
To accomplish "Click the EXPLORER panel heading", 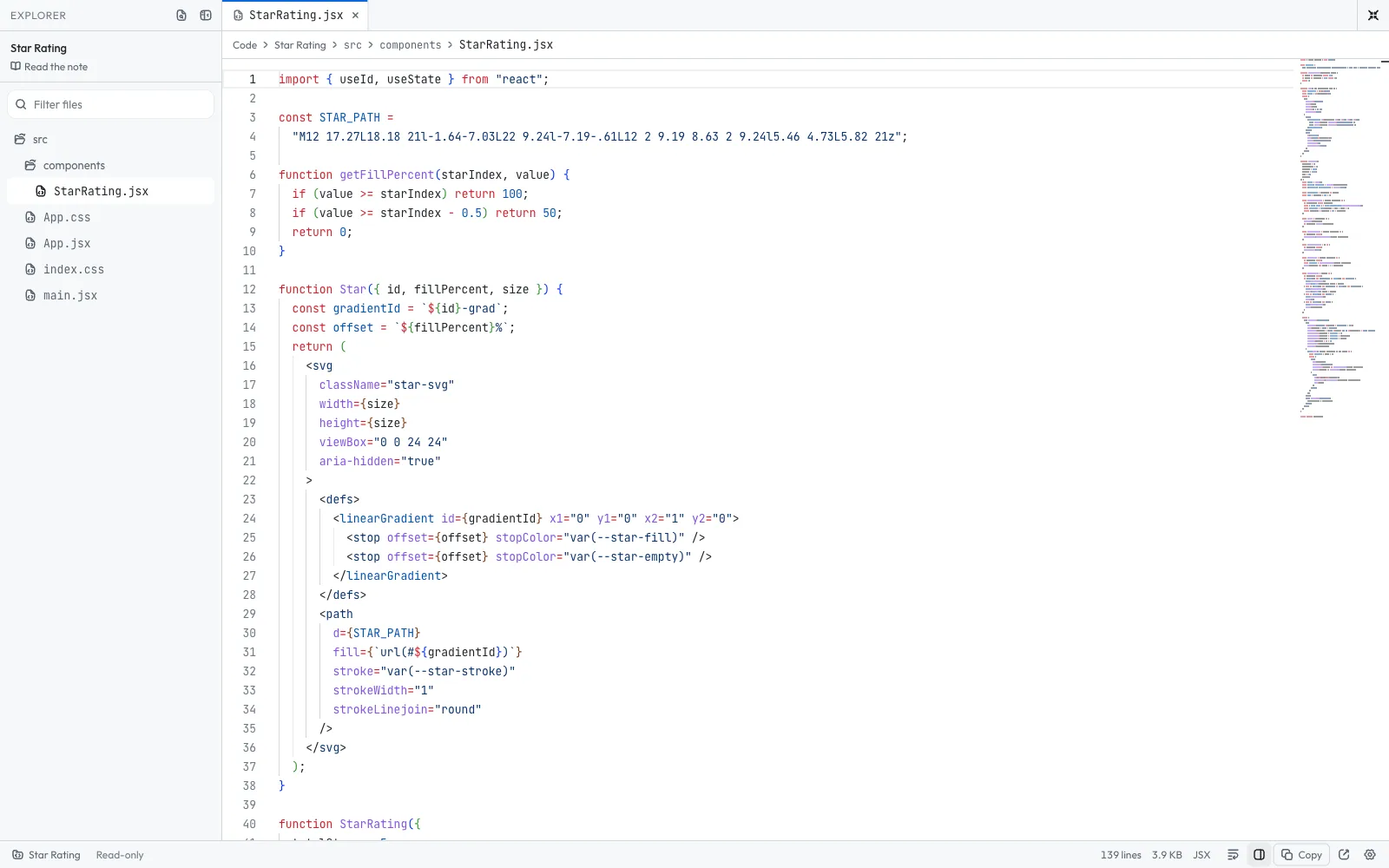I will pyautogui.click(x=38, y=16).
